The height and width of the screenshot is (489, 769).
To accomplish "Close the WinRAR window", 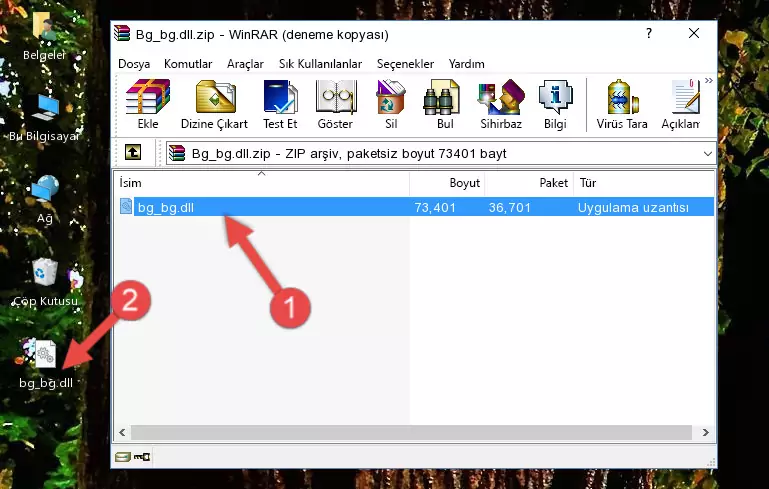I will [693, 33].
